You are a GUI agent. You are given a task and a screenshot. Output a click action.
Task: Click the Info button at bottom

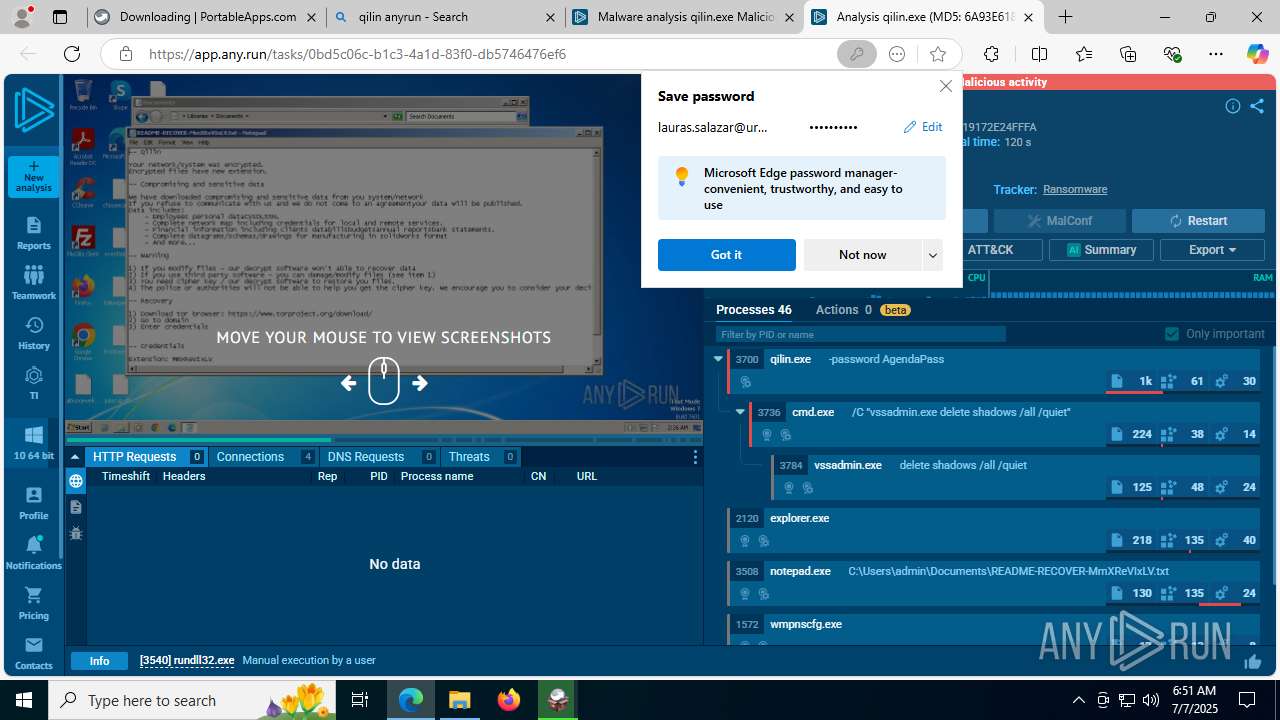coord(99,661)
